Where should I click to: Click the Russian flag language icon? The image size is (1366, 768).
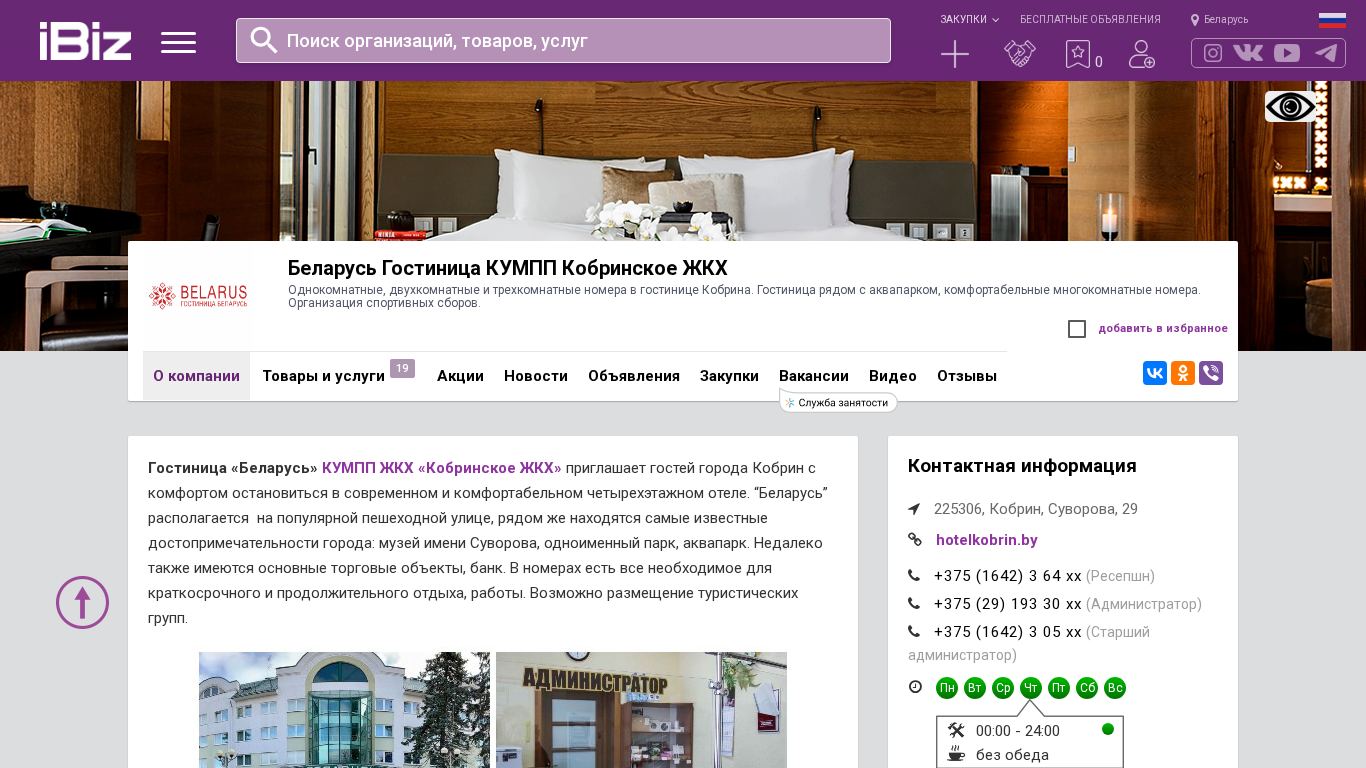tap(1332, 20)
